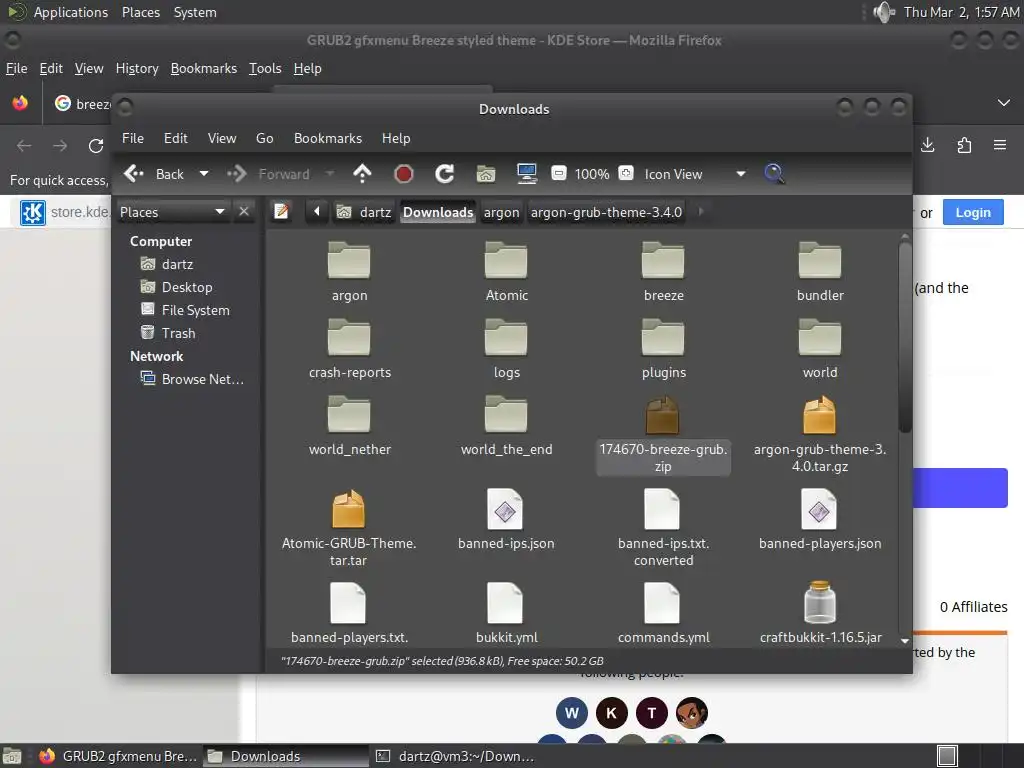Select the commands.yml file
Viewport: 1024px width, 768px height.
[x=664, y=613]
